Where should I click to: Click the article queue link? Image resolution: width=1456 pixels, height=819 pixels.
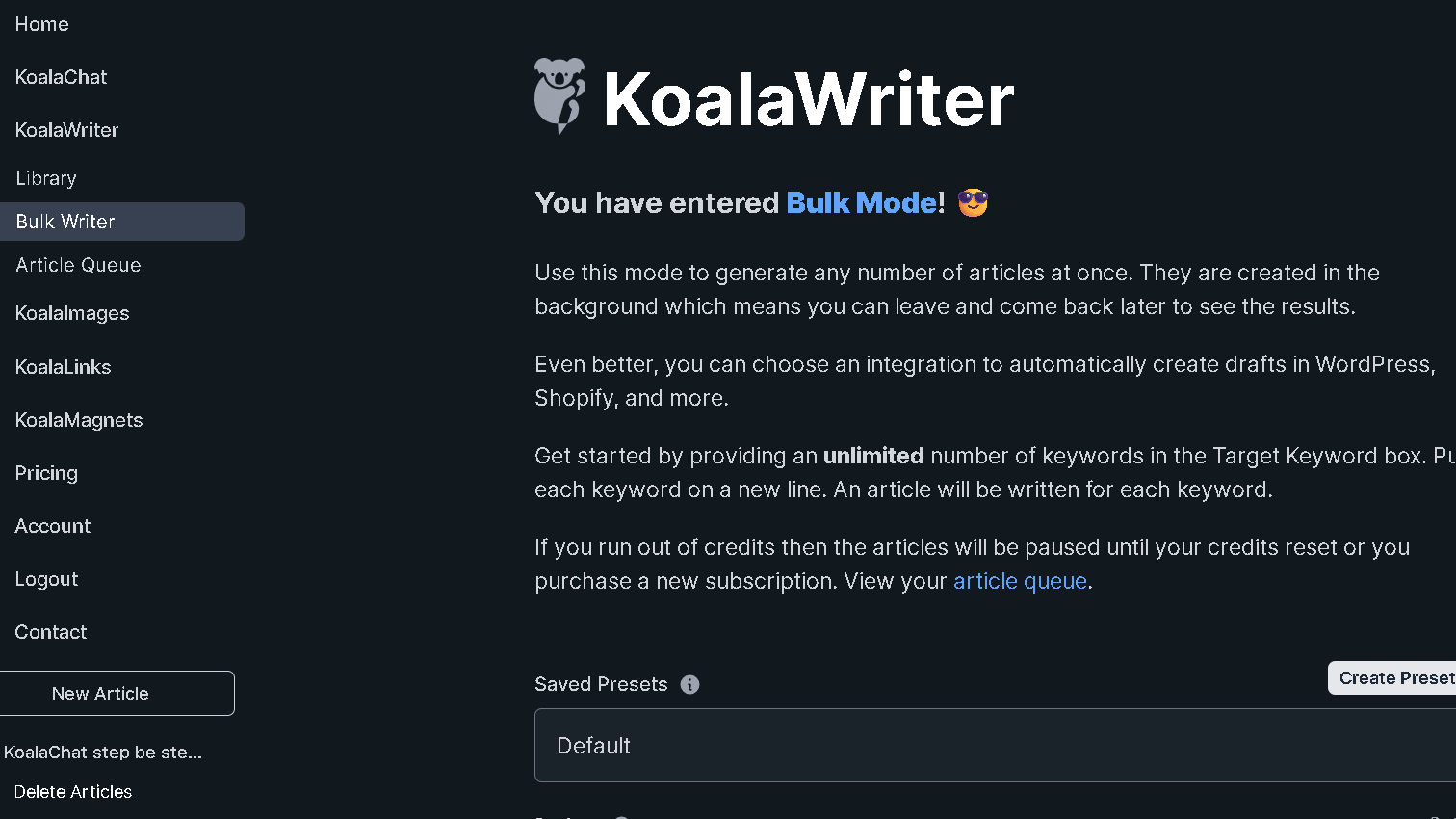tap(1020, 580)
